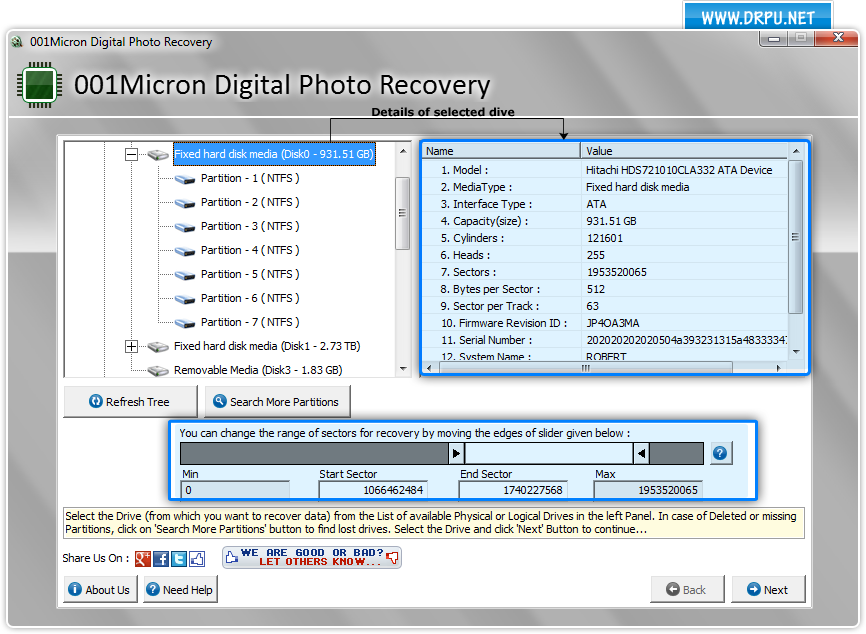Click the Max sector field
The height and width of the screenshot is (634, 866).
pos(648,490)
